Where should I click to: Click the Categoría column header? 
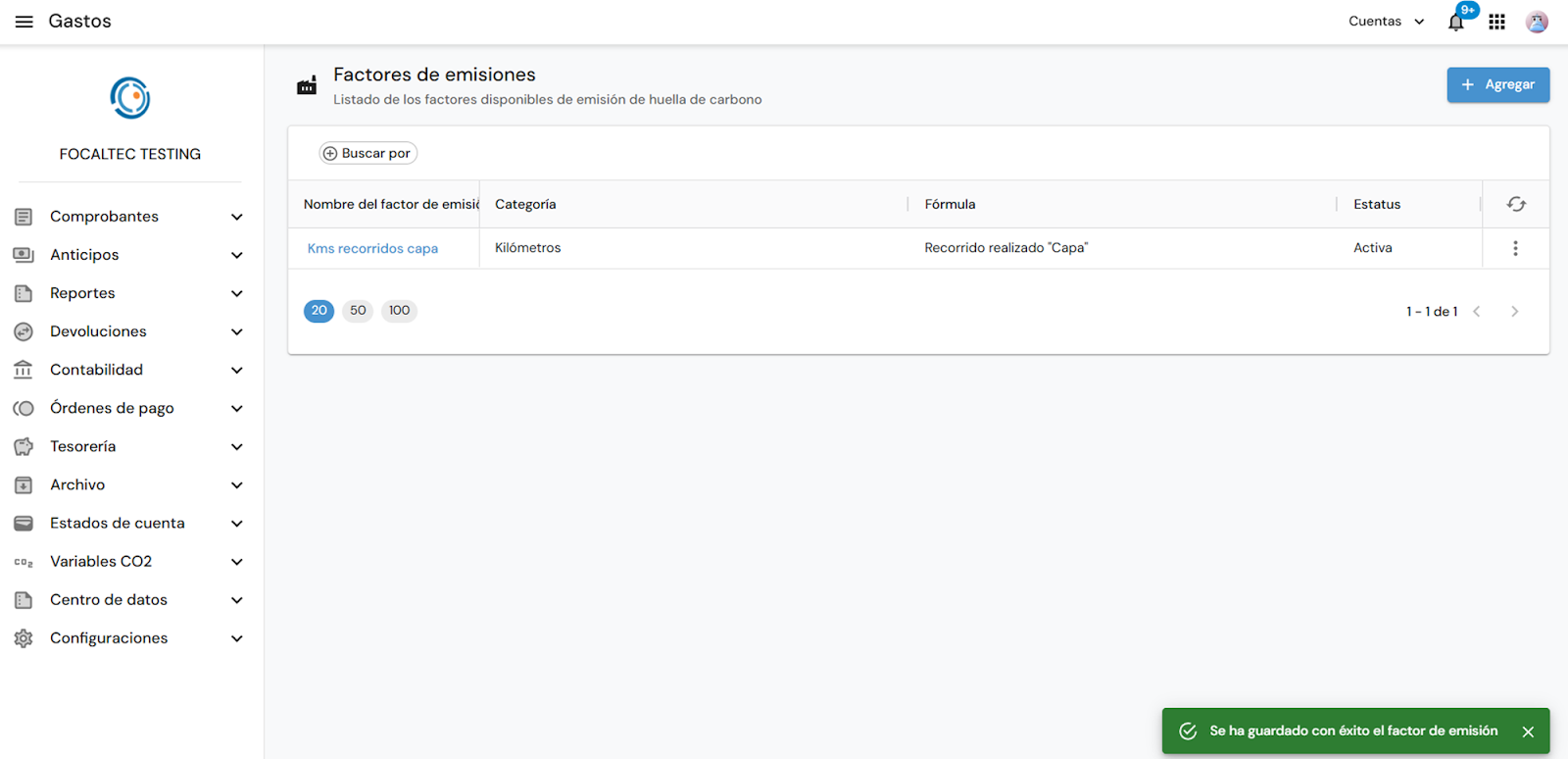click(x=525, y=204)
